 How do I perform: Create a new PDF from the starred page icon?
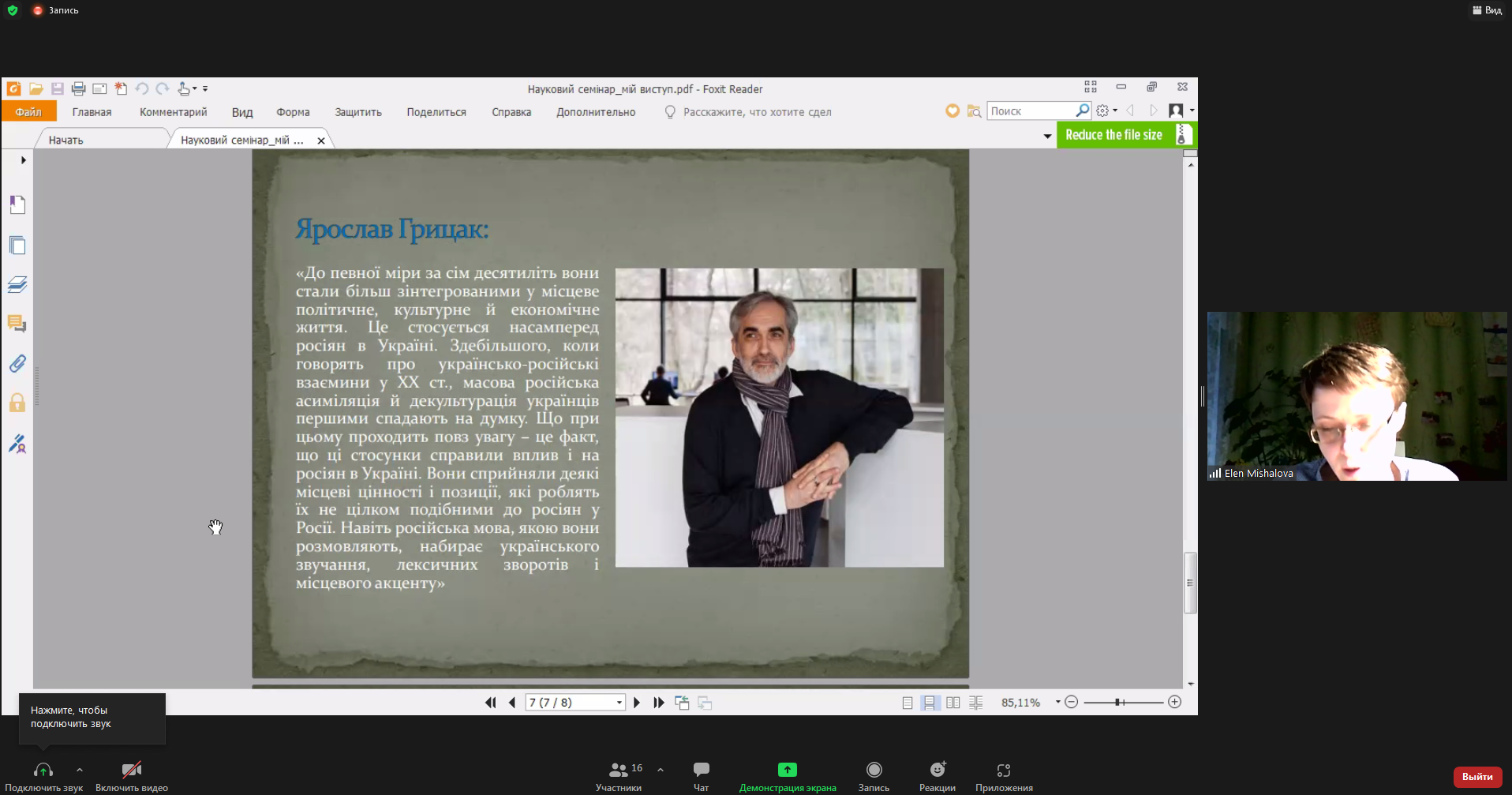click(x=121, y=89)
